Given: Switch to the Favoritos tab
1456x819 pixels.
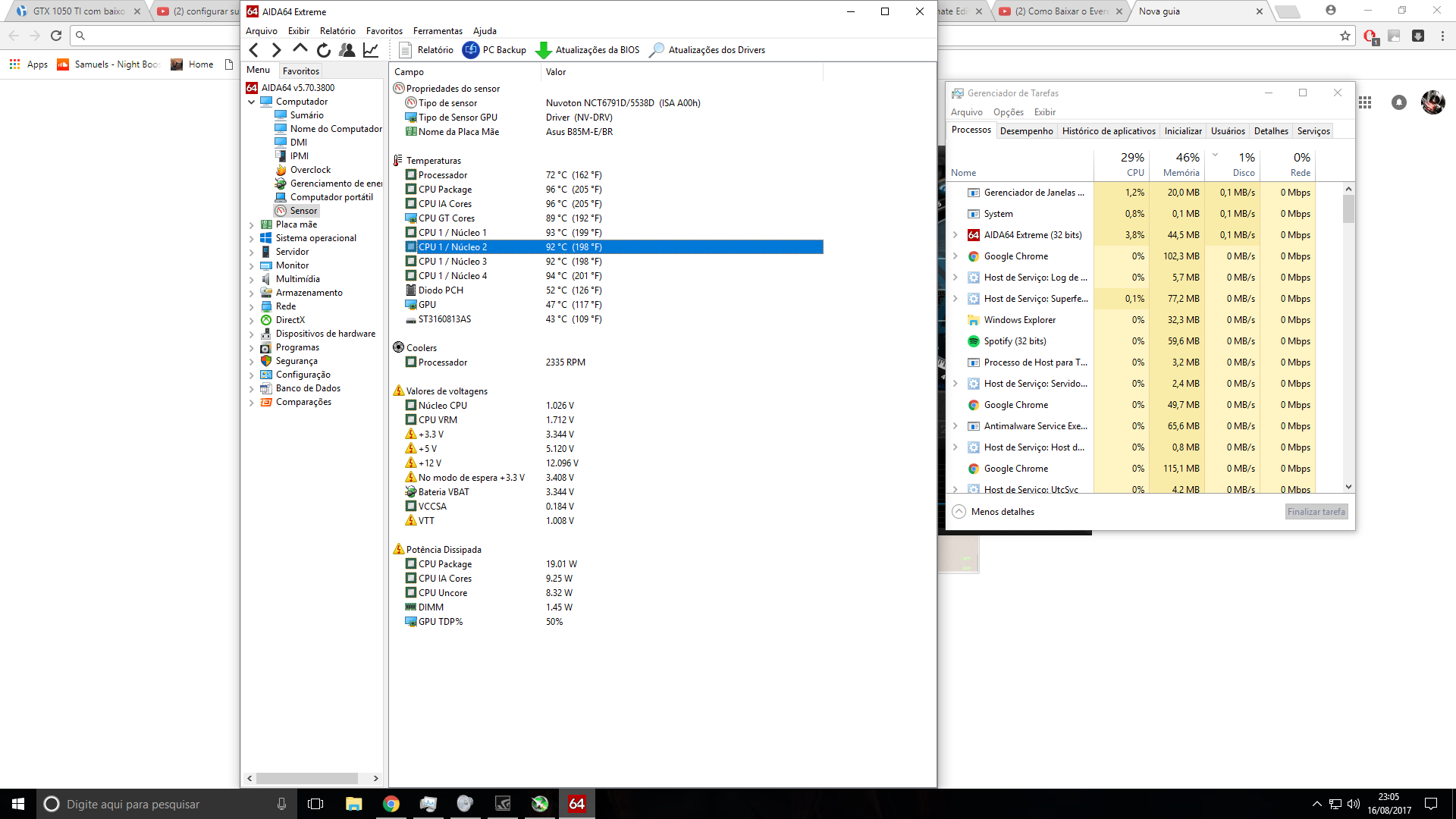Looking at the screenshot, I should pyautogui.click(x=301, y=71).
